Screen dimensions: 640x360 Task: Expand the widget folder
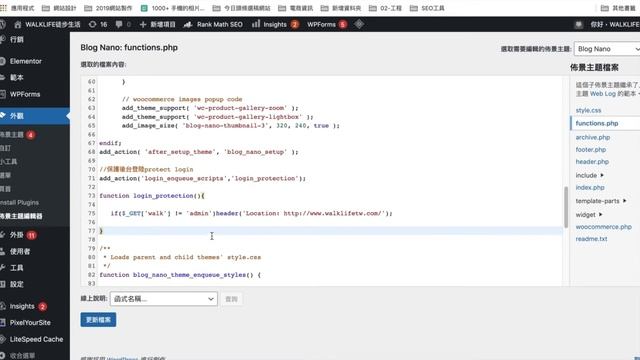(x=589, y=214)
